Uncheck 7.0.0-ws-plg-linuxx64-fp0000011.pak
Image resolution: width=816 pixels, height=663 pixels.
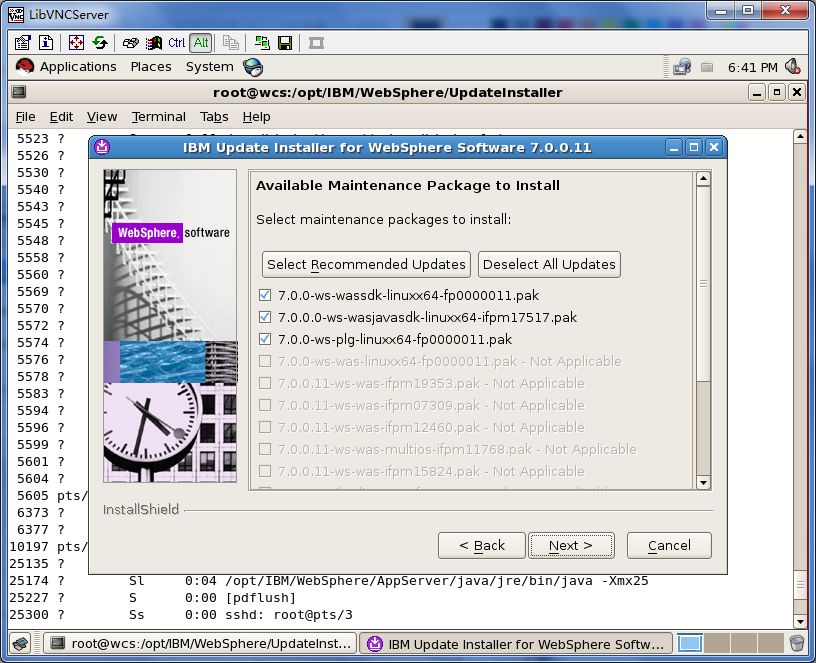pos(265,339)
